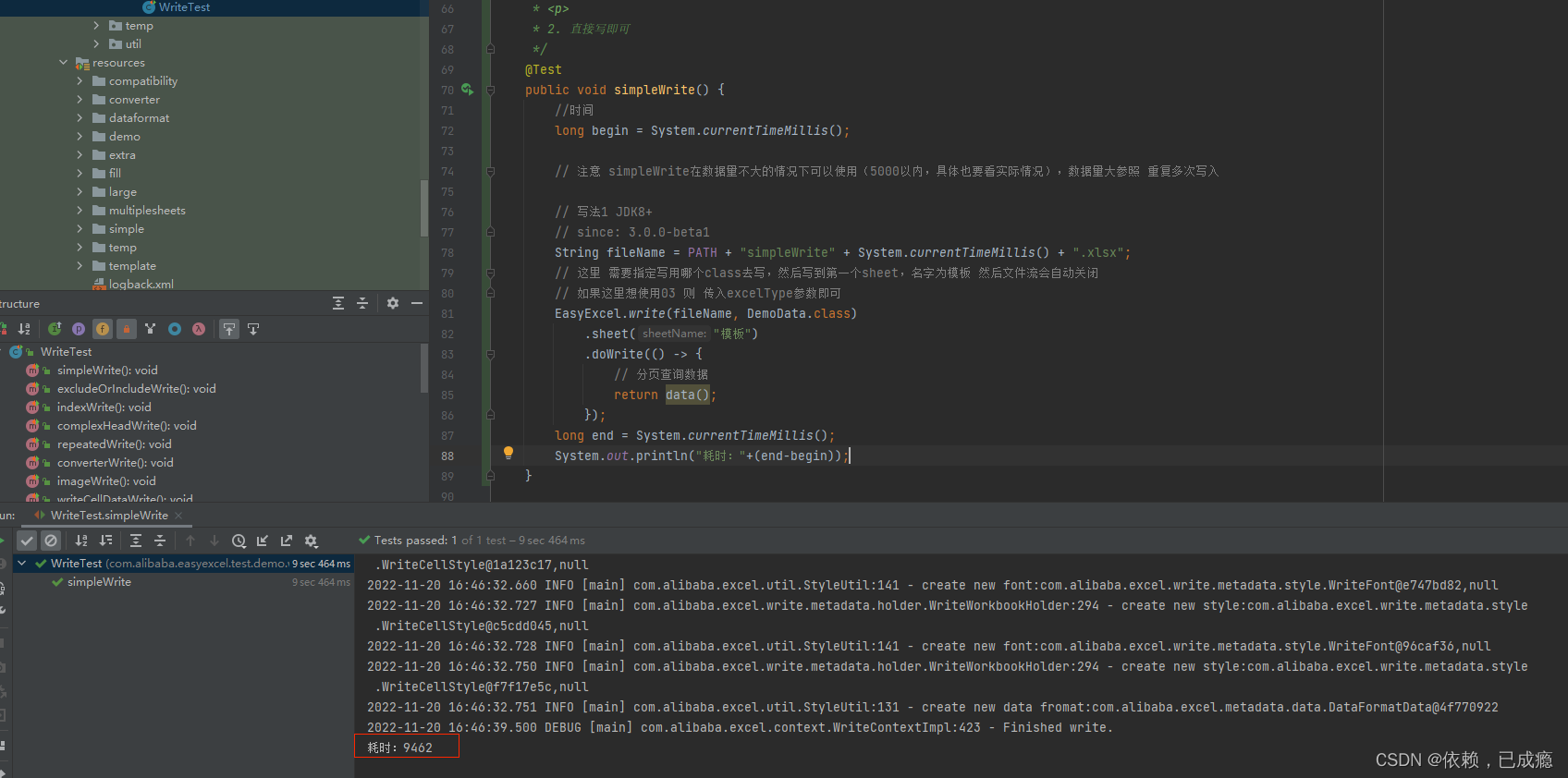Toggle Show non-public members in Structure
The height and width of the screenshot is (778, 1568).
click(127, 329)
